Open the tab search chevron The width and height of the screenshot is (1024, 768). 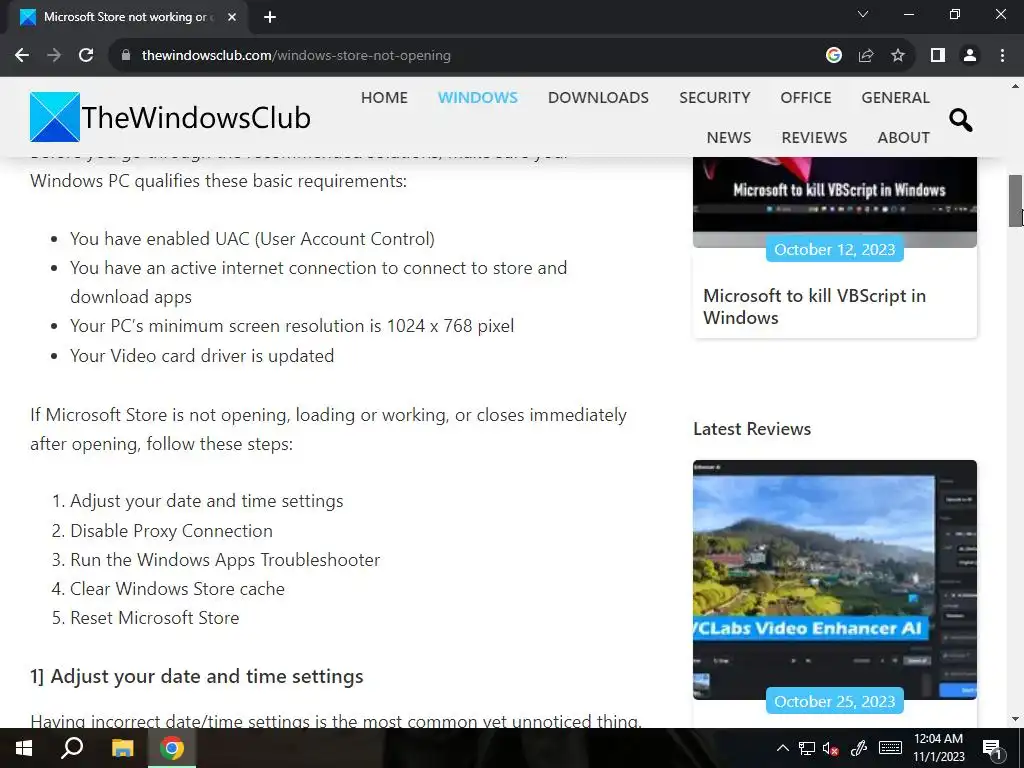[863, 14]
